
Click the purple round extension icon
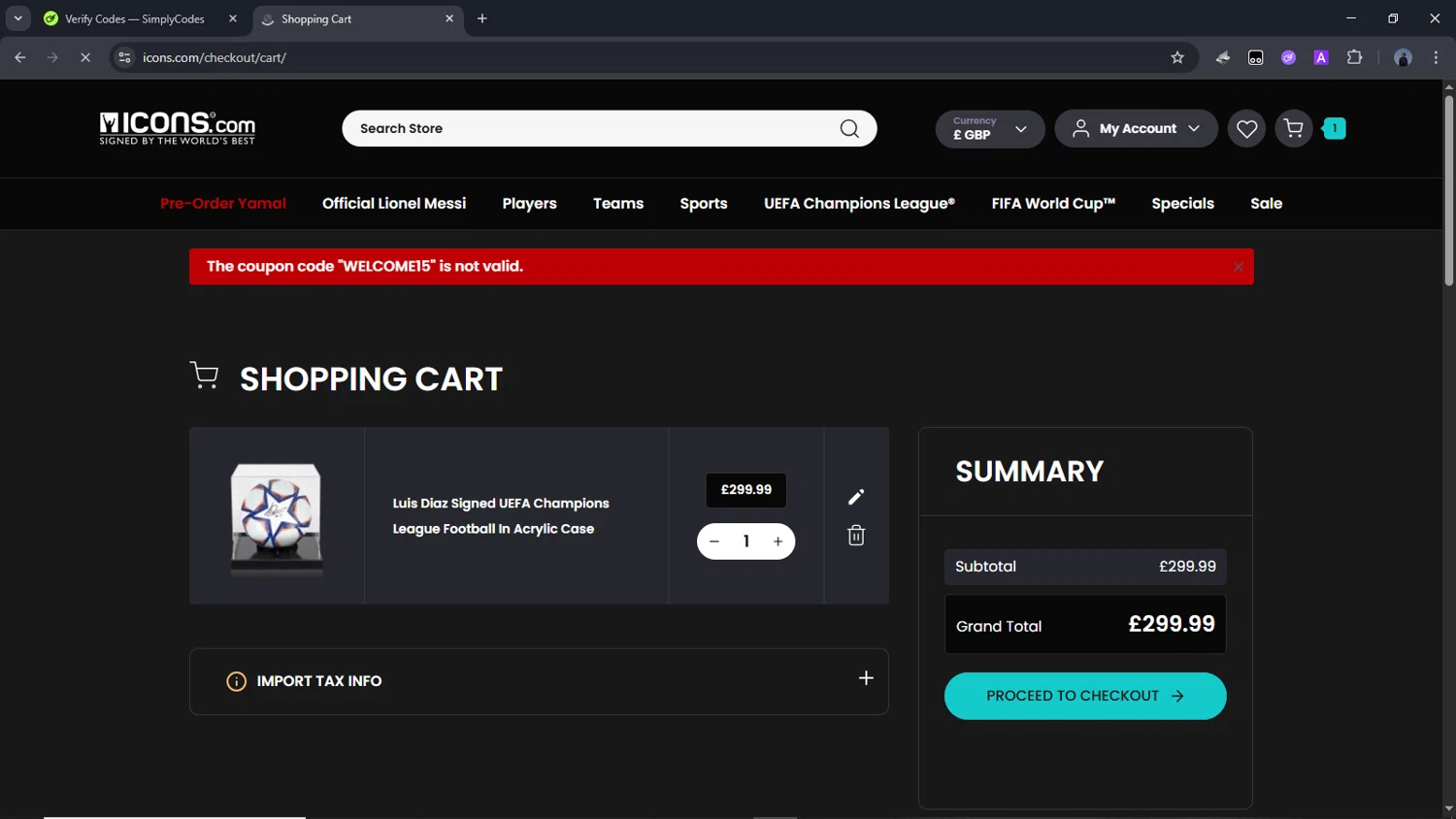click(x=1288, y=57)
